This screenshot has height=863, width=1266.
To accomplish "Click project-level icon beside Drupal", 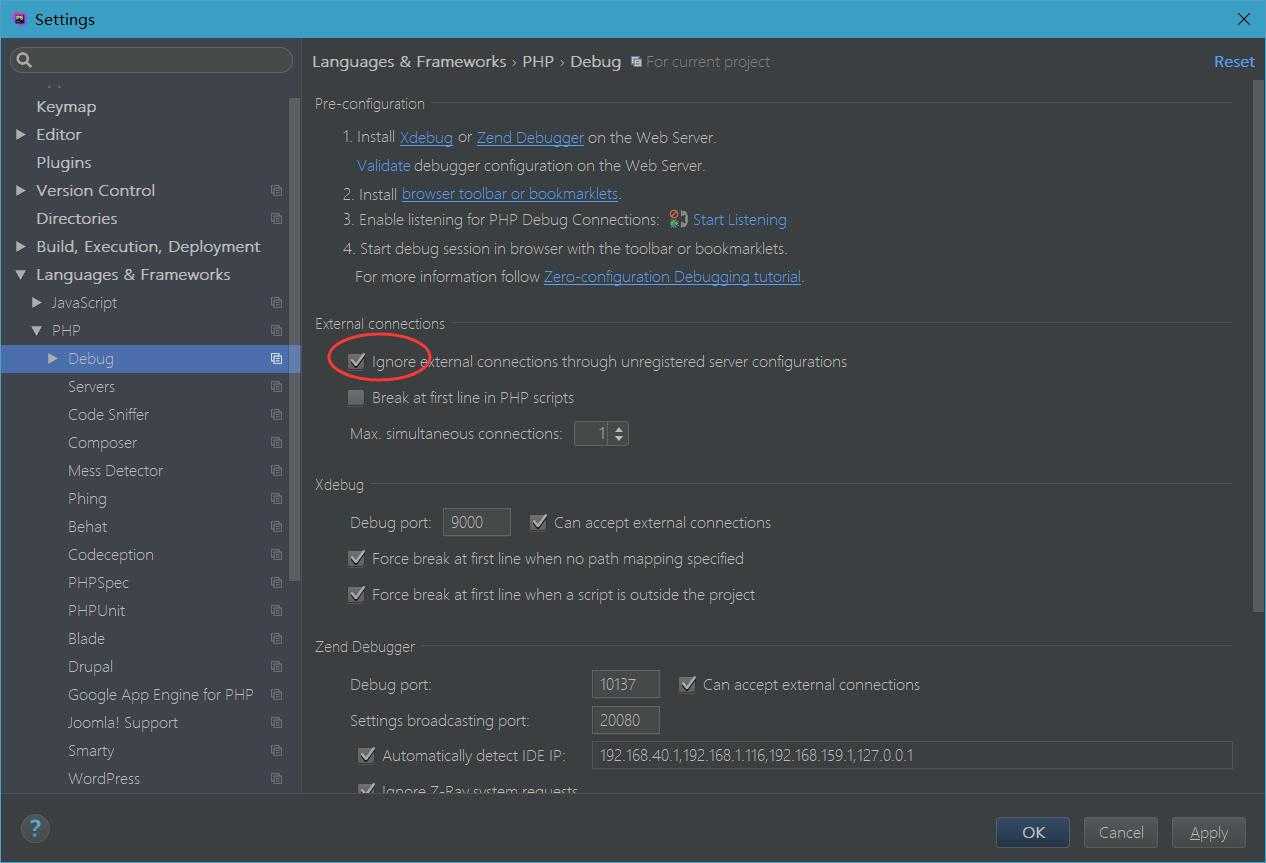I will [276, 666].
